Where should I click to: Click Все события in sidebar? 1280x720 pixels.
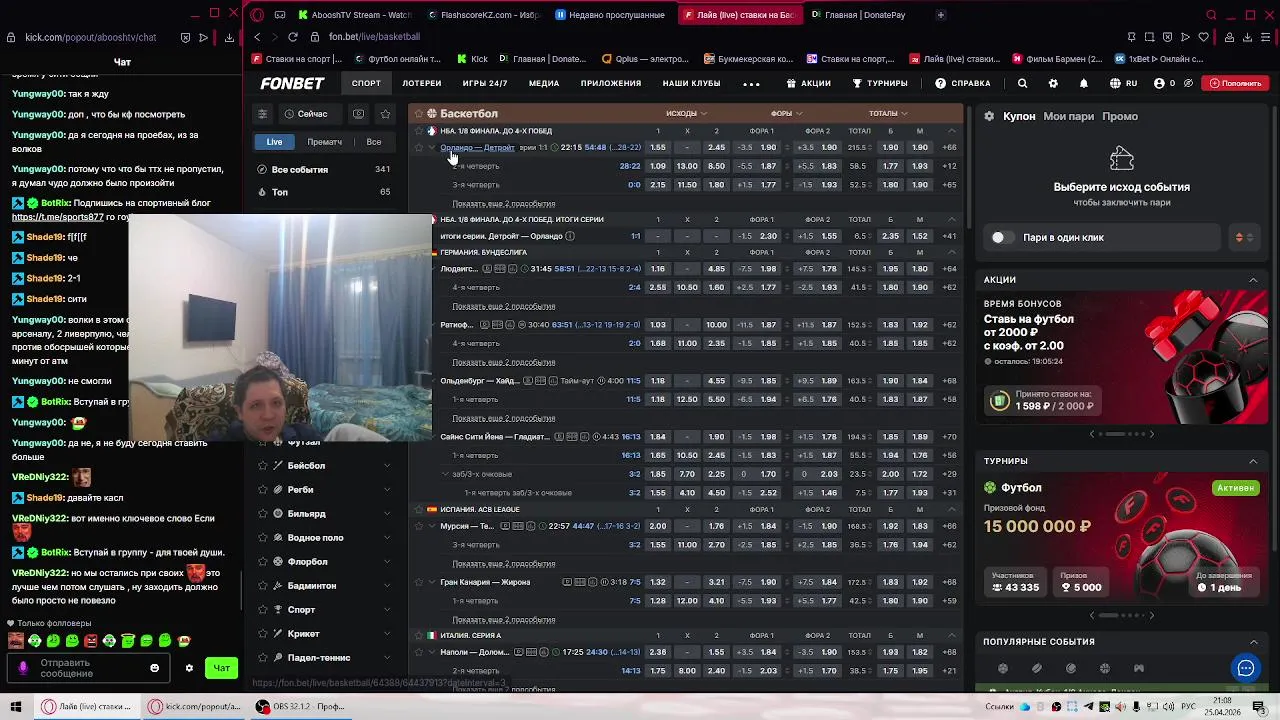point(324,170)
